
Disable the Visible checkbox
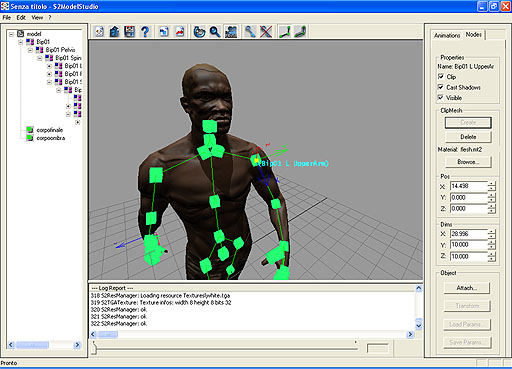[x=441, y=97]
